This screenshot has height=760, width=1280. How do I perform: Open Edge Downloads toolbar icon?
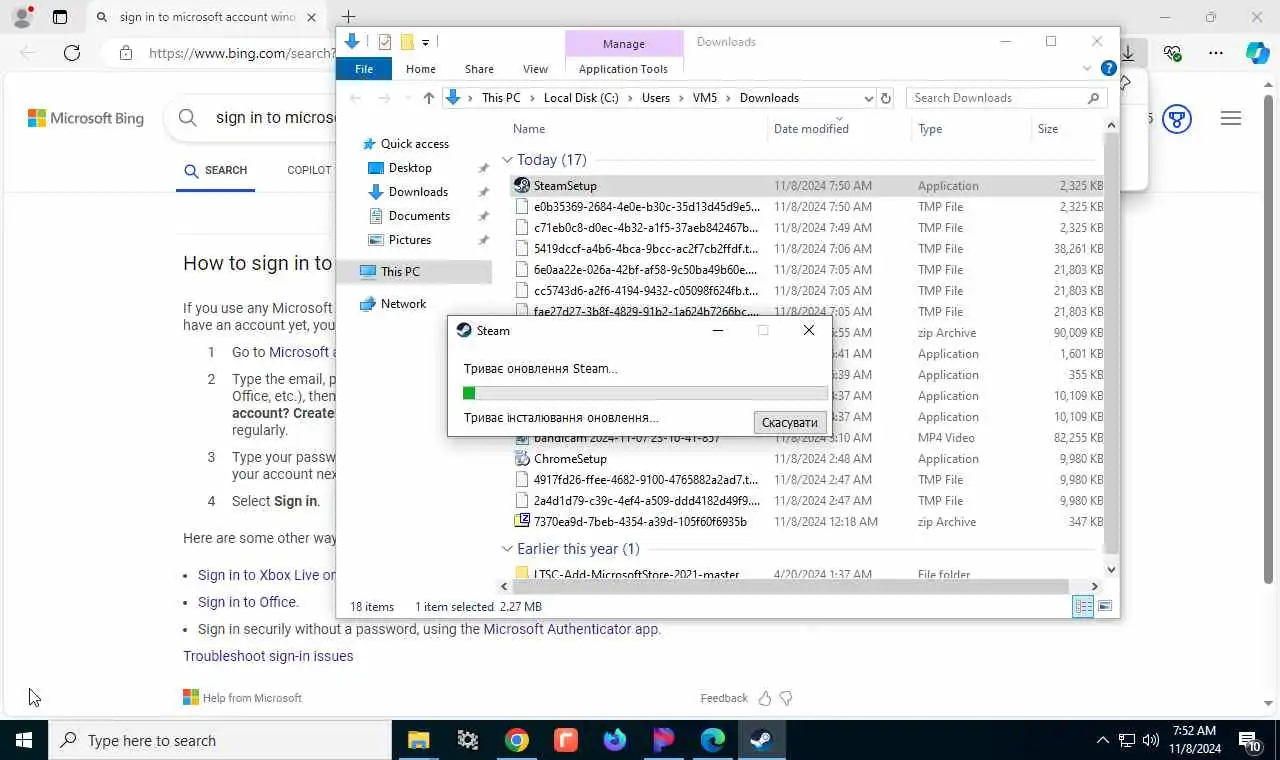click(x=1127, y=53)
